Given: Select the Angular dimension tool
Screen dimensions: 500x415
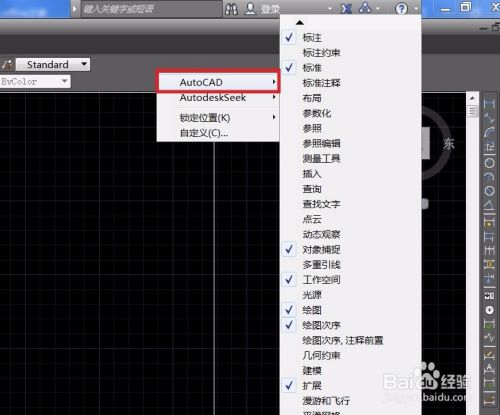Looking at the screenshot, I should pos(489,205).
